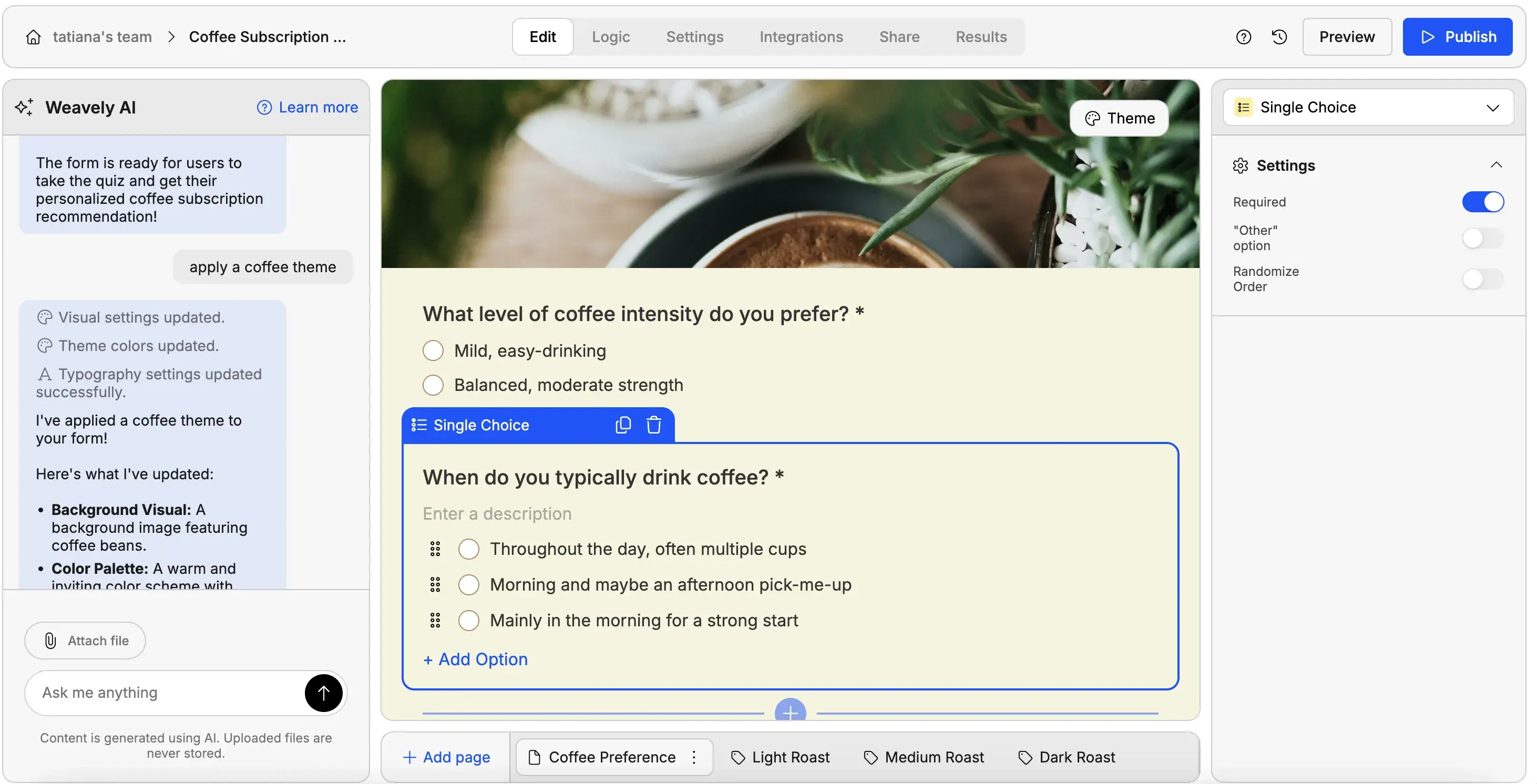Open the Integrations tab
The width and height of the screenshot is (1537, 784).
pos(801,37)
